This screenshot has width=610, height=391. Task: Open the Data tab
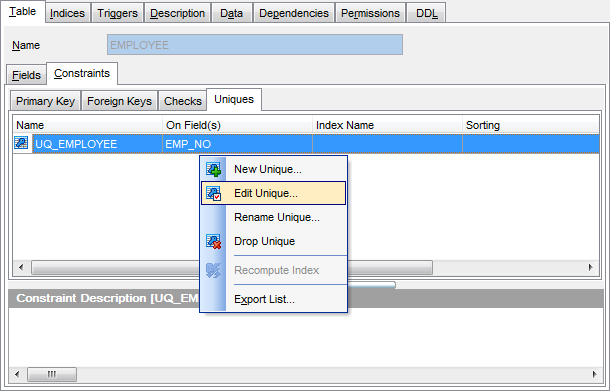[x=231, y=13]
